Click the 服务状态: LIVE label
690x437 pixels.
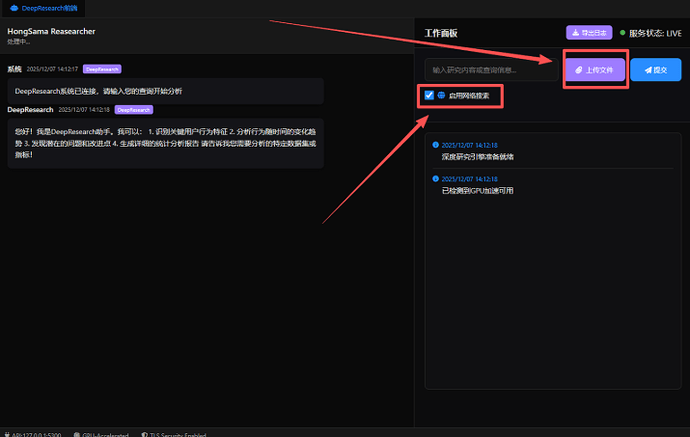point(655,33)
